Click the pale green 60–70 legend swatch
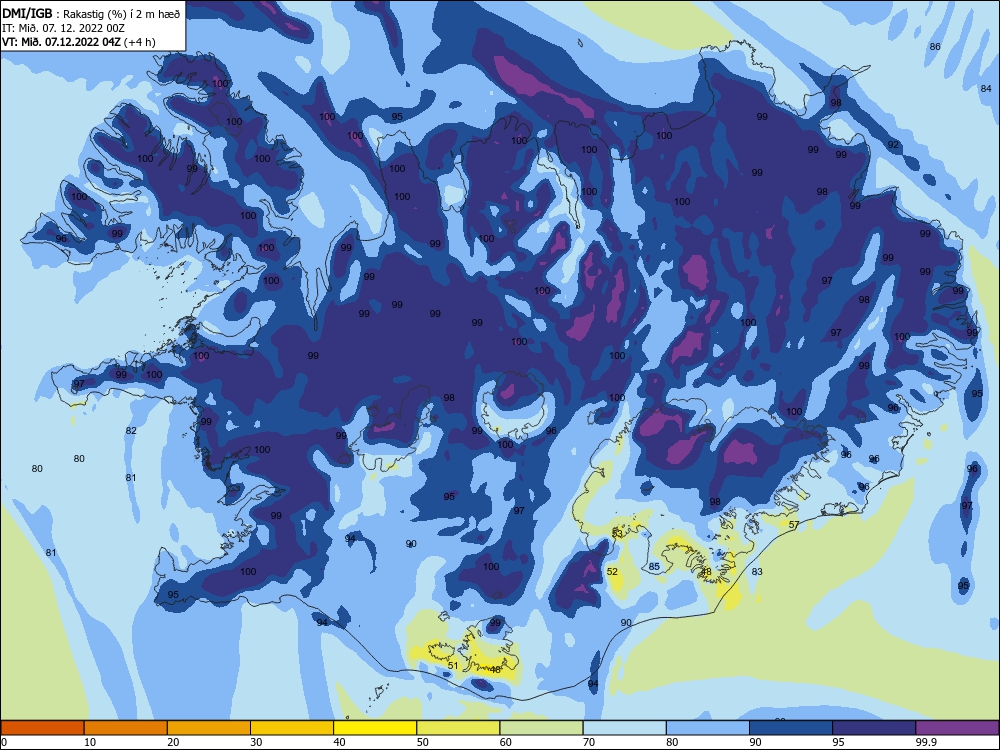This screenshot has height=750, width=1000. (541, 728)
